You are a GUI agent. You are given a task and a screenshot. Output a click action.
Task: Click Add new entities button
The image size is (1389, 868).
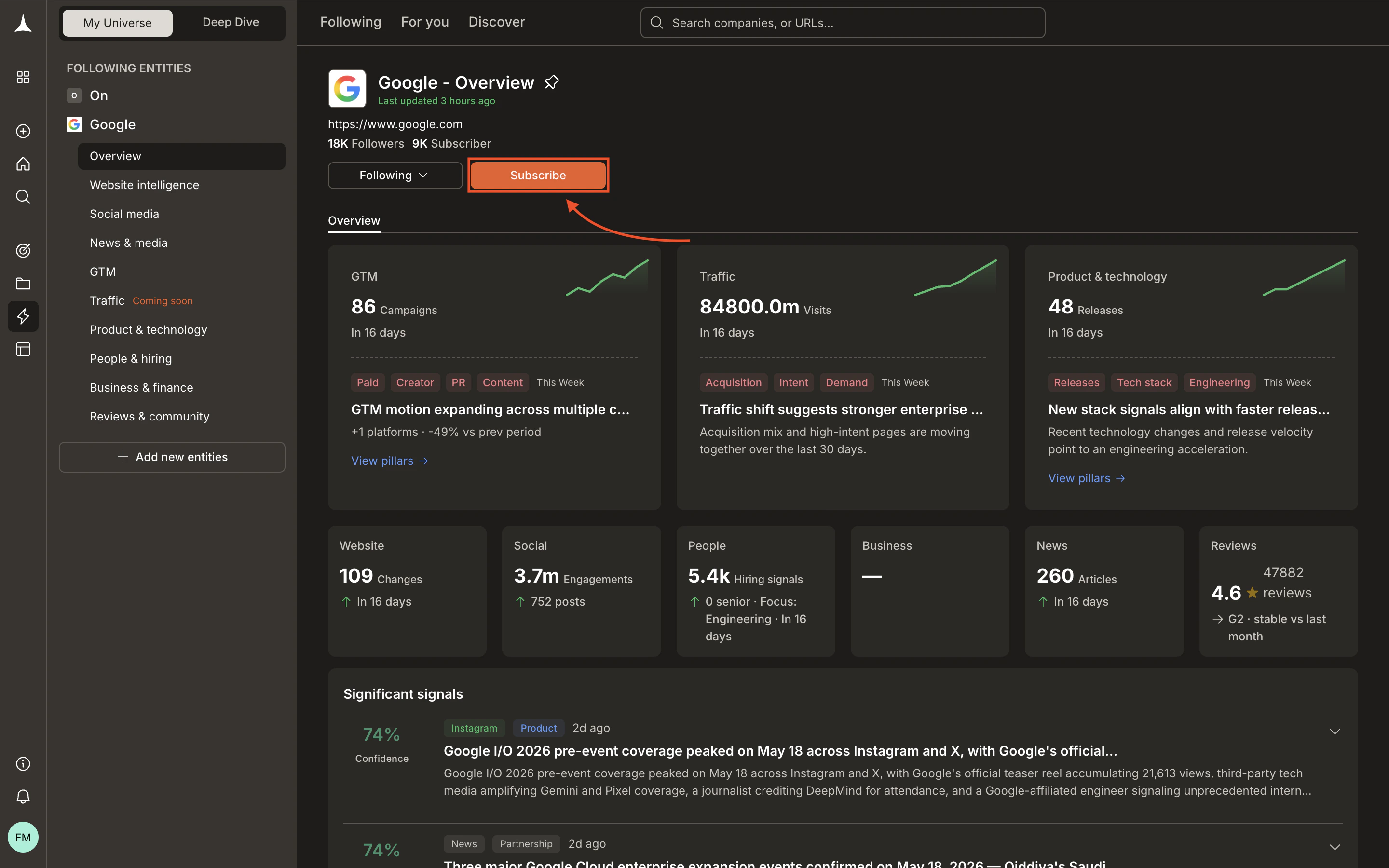(172, 457)
